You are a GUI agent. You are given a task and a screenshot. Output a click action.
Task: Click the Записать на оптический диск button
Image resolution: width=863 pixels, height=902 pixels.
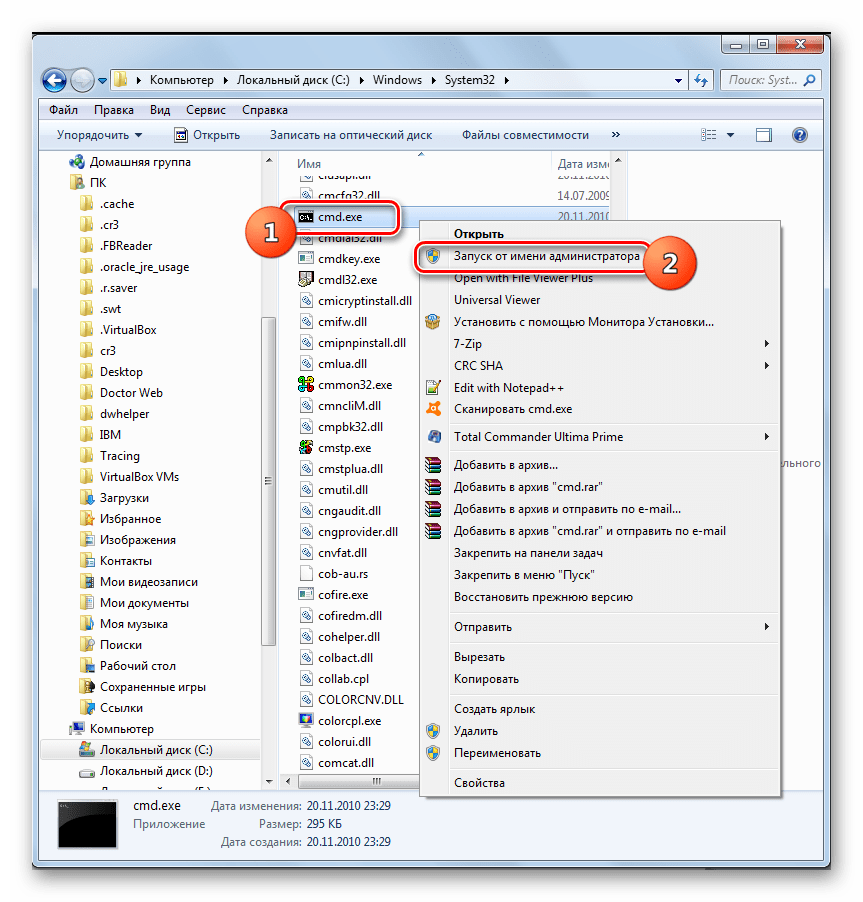coord(350,135)
